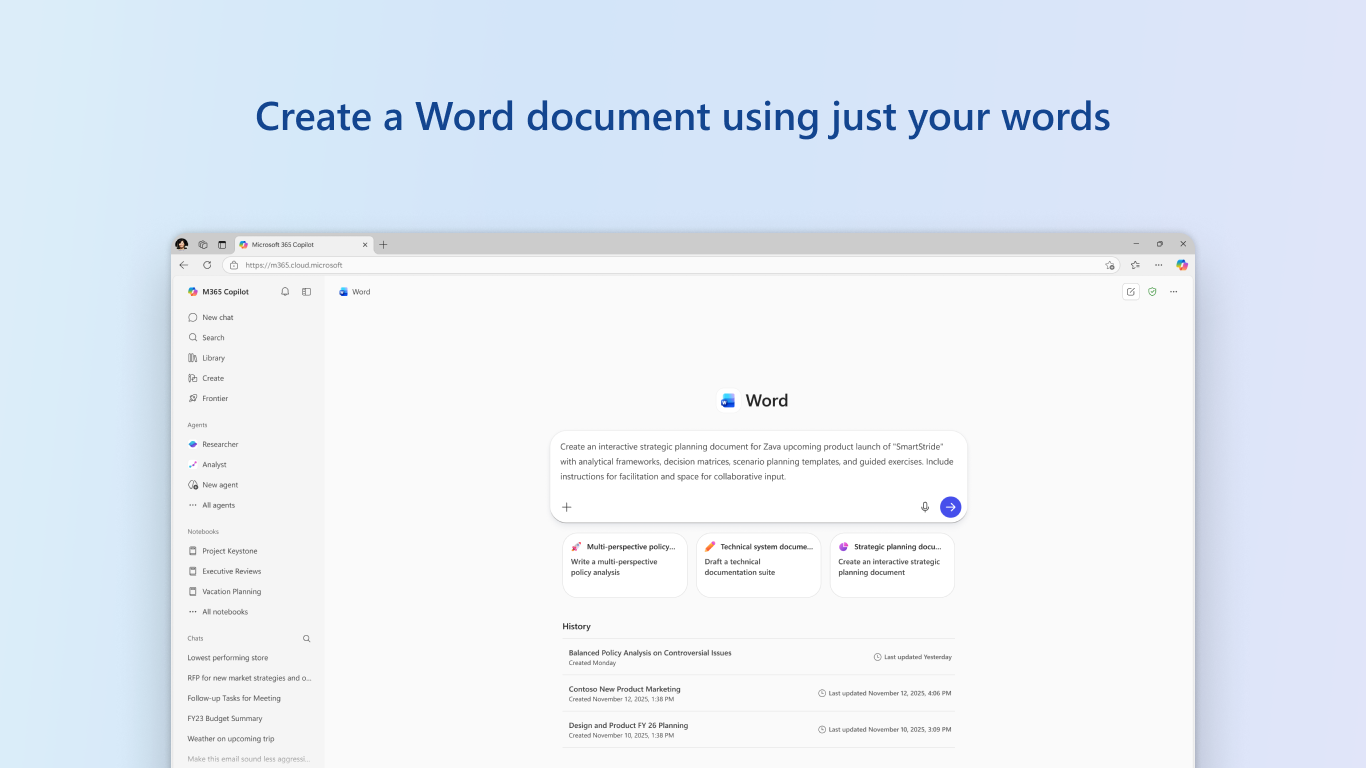
Task: Open browser settings and more menu
Action: 1158,265
